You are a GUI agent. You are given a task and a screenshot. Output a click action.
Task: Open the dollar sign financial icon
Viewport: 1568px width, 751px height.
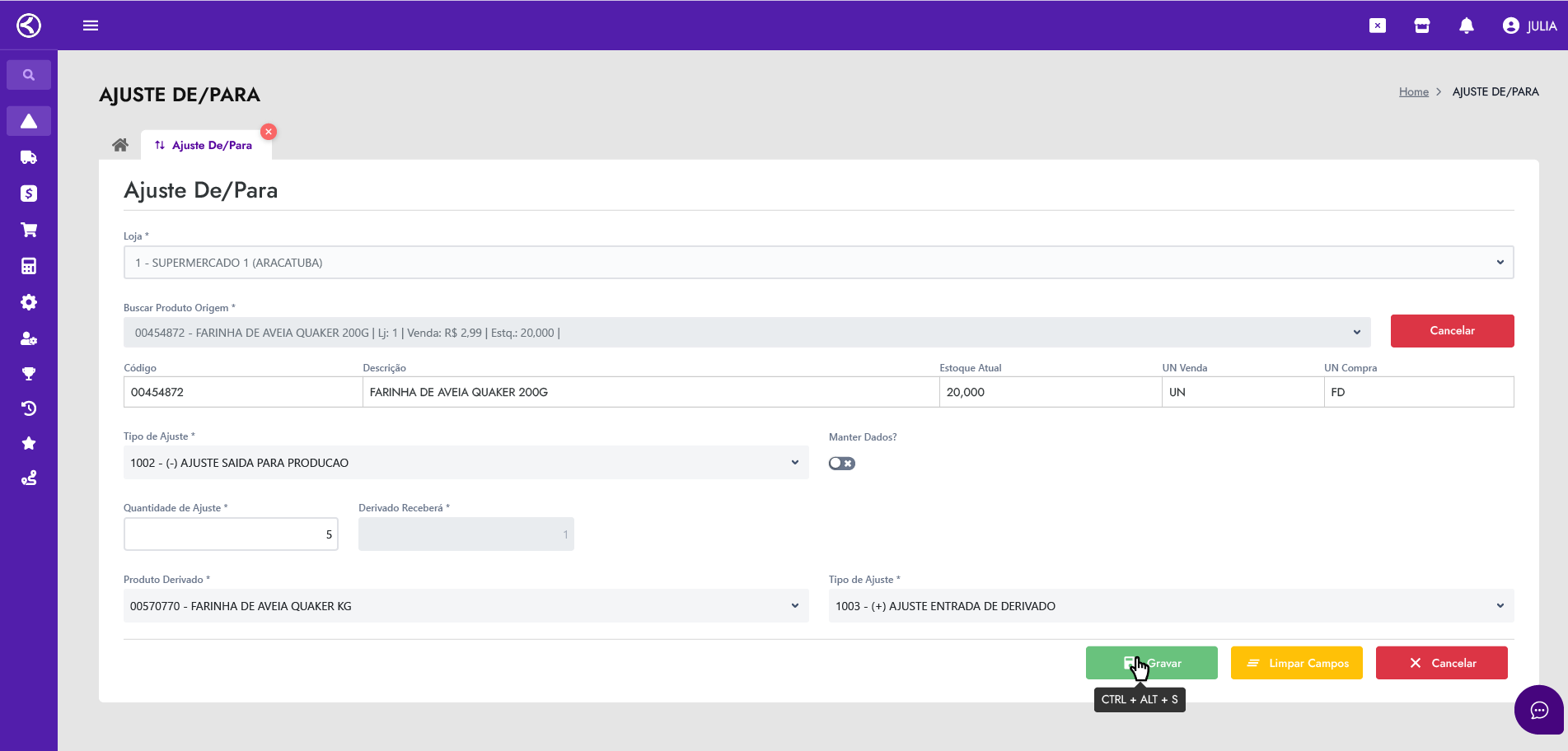pos(29,194)
